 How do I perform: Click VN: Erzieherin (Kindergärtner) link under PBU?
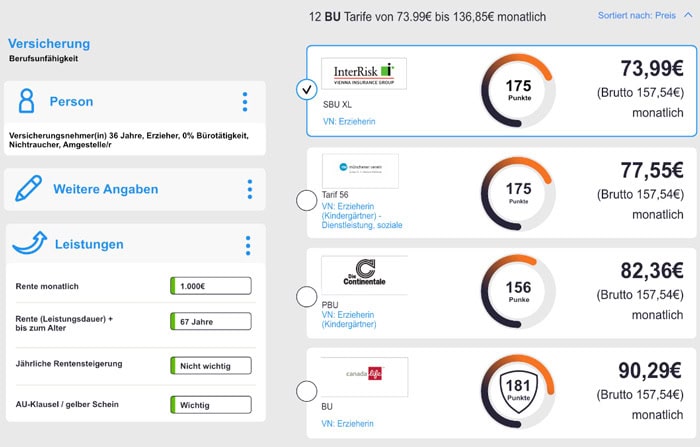pos(349,319)
